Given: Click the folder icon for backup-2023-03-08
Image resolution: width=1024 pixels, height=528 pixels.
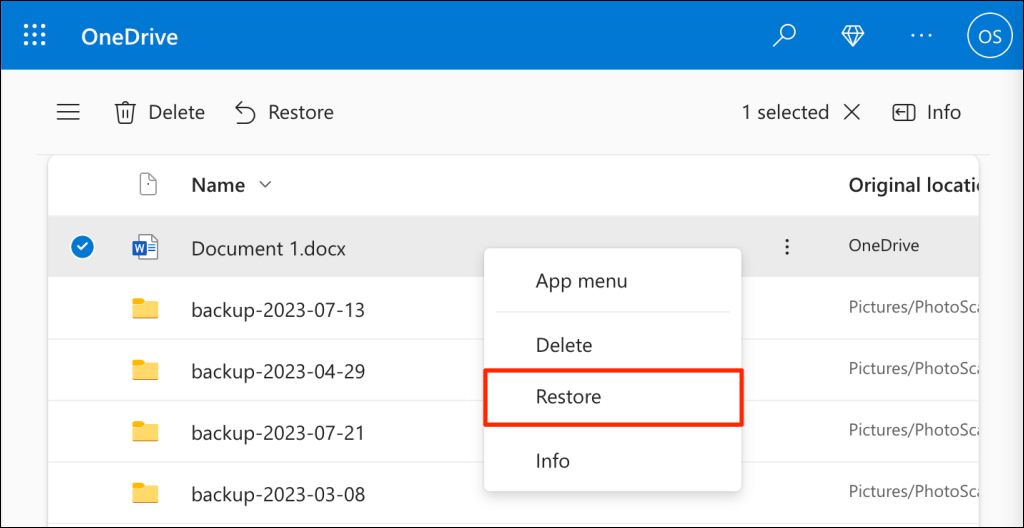Looking at the screenshot, I should pos(145,493).
